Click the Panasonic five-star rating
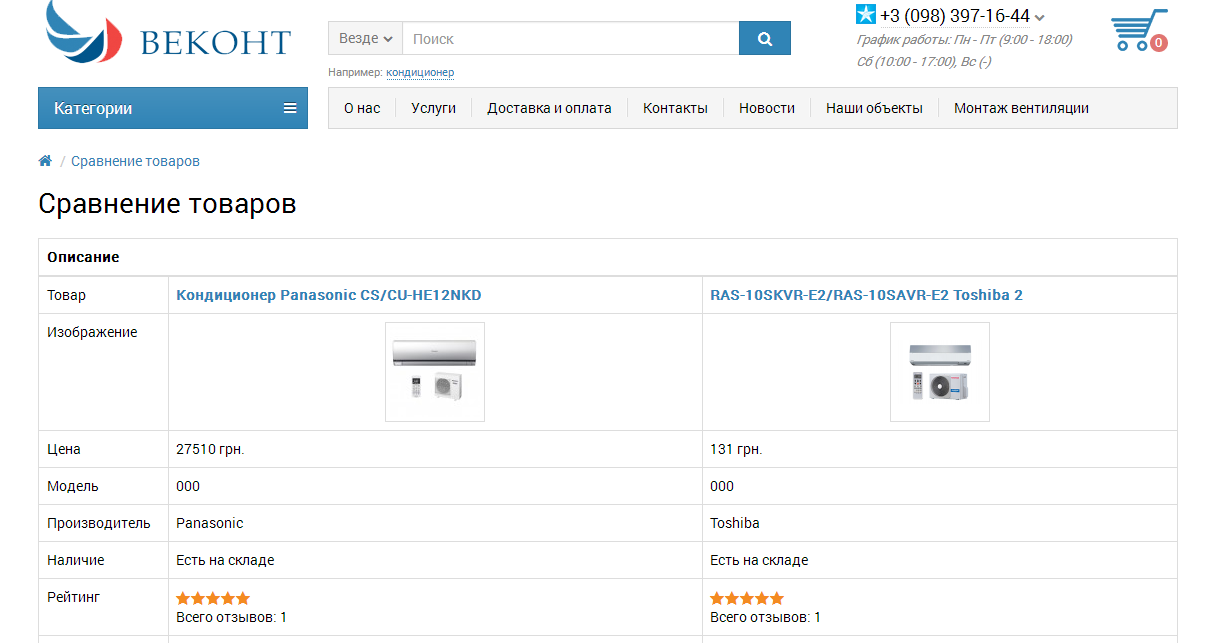This screenshot has height=643, width=1230. click(213, 598)
